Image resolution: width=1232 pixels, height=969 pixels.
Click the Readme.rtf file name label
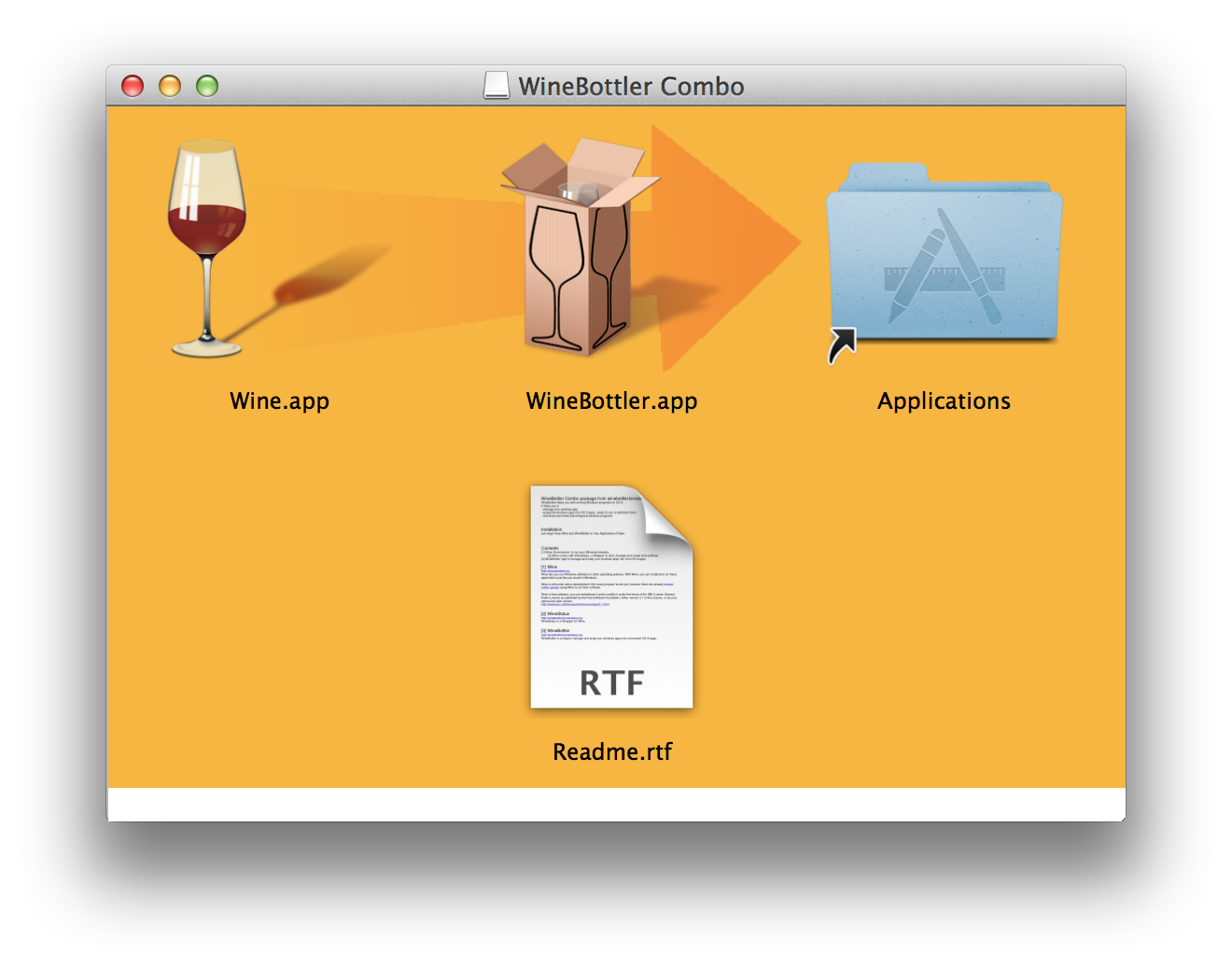(x=612, y=752)
